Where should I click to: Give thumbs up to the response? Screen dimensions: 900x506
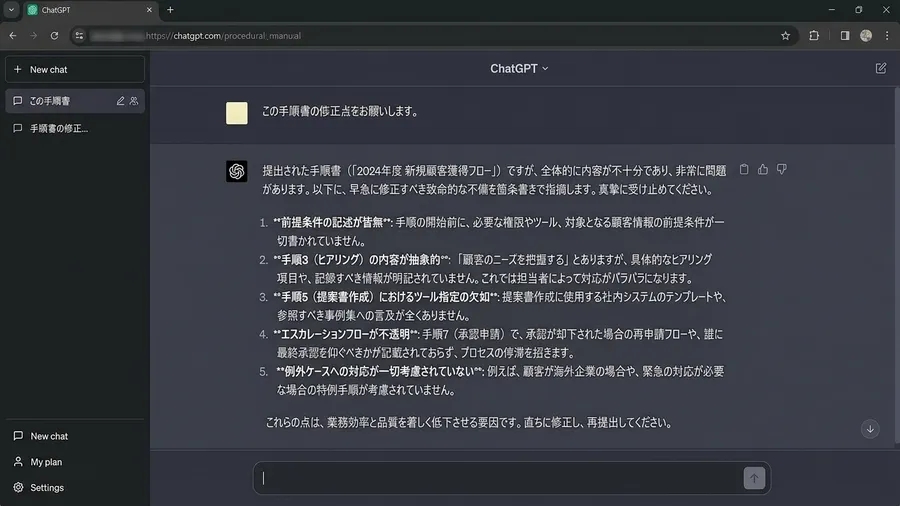[x=763, y=169]
